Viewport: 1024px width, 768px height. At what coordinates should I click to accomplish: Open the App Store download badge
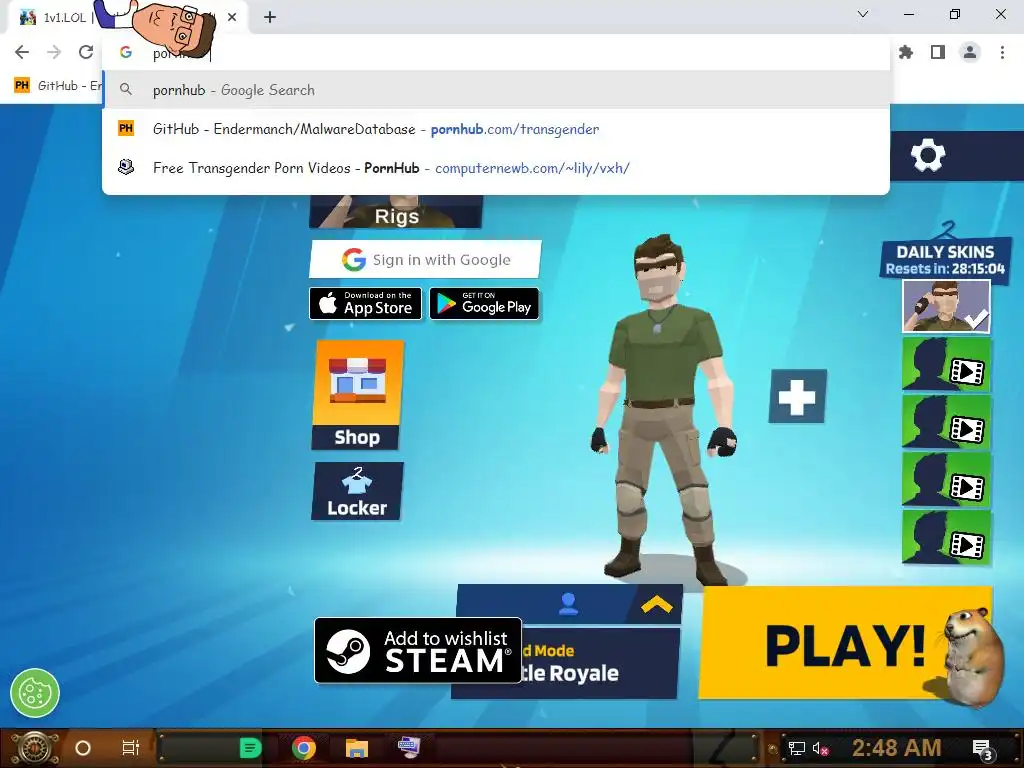tap(365, 304)
